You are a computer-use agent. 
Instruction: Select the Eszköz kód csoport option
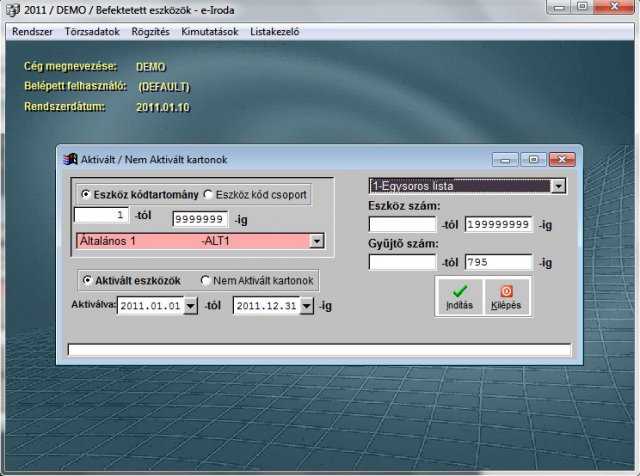coord(209,194)
